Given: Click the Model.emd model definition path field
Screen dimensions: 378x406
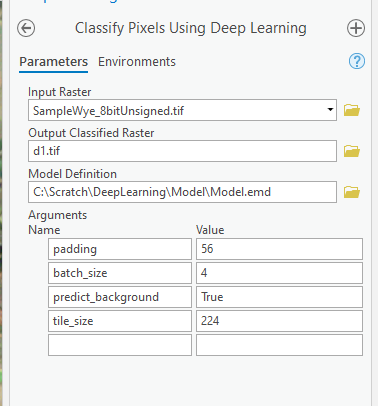Looking at the screenshot, I should (x=182, y=192).
